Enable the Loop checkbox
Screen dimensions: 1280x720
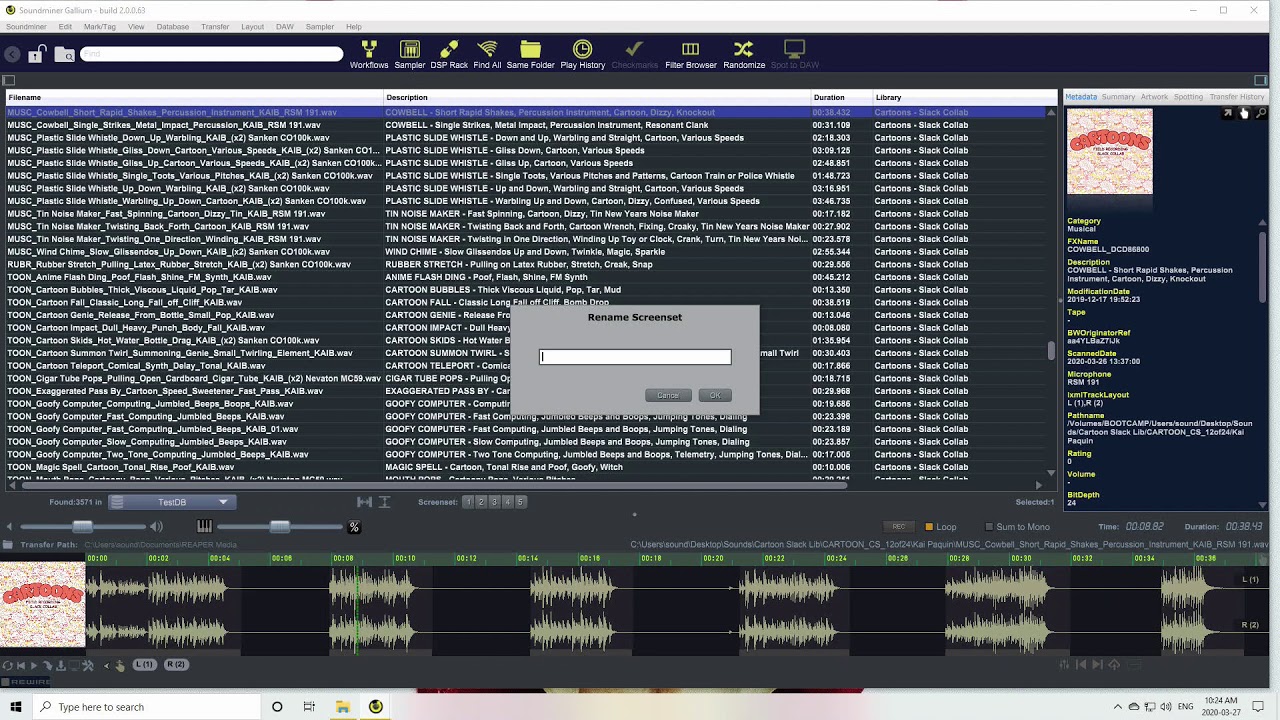pos(929,527)
